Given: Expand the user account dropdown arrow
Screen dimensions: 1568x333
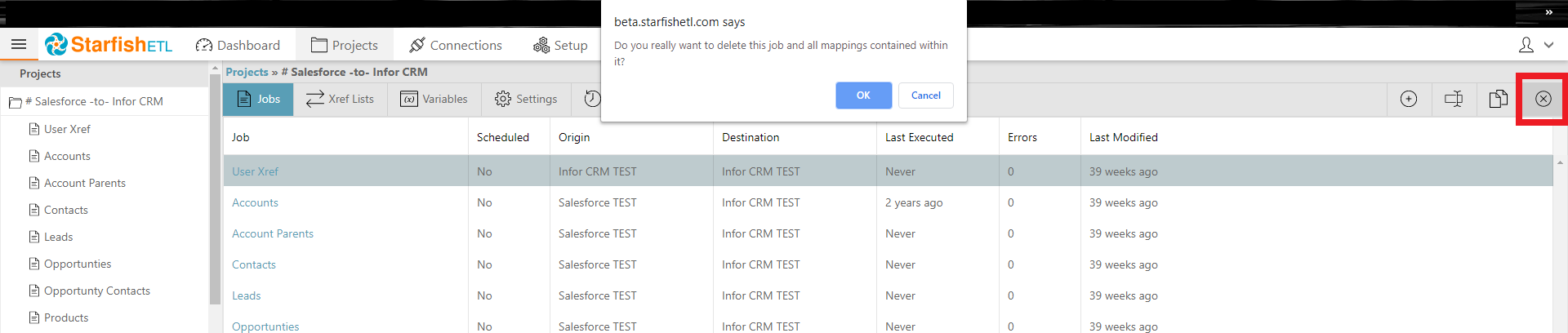Looking at the screenshot, I should (1549, 46).
